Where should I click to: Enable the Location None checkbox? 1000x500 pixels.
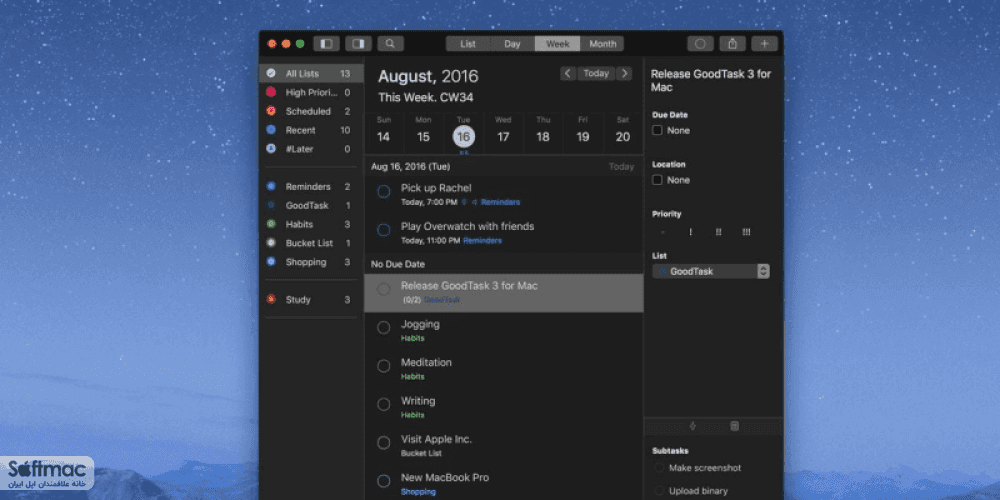pyautogui.click(x=658, y=180)
